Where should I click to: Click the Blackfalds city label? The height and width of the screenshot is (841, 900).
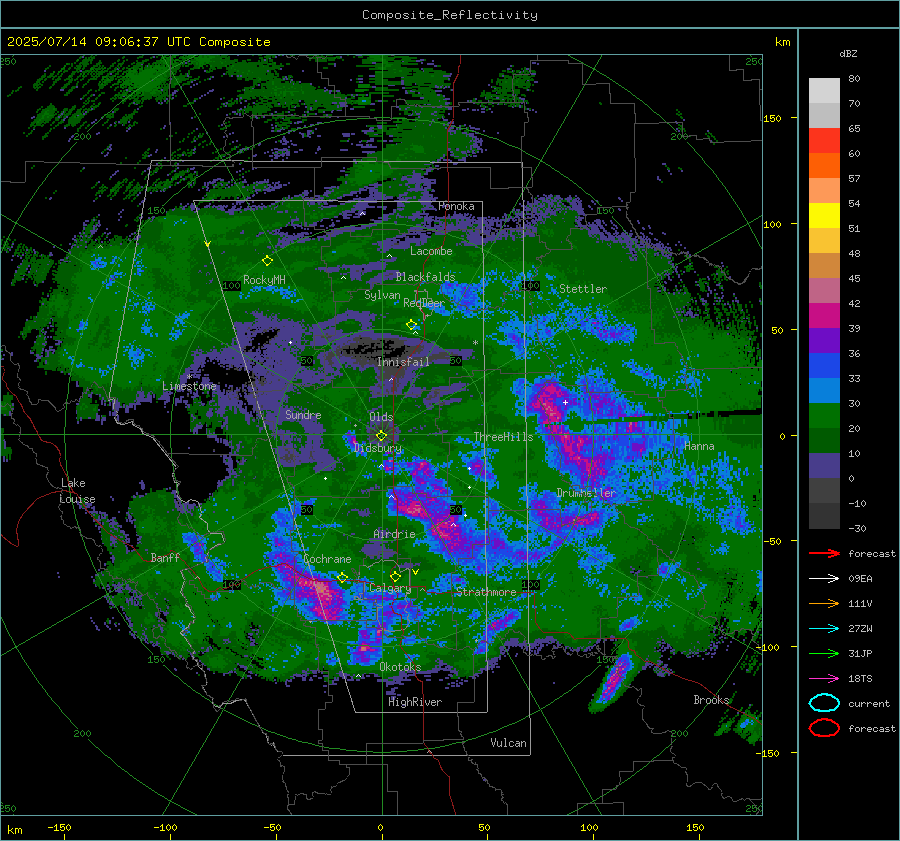pyautogui.click(x=425, y=277)
